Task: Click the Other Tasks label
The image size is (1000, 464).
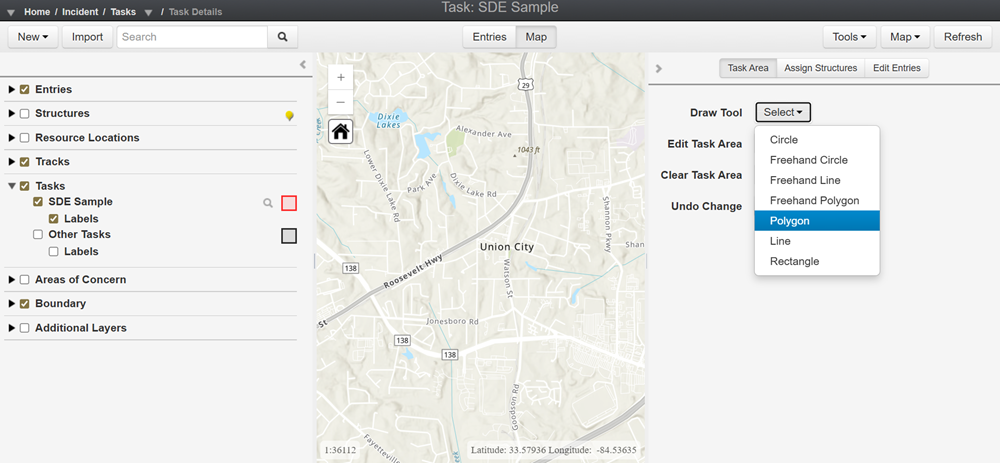Action: click(x=80, y=235)
